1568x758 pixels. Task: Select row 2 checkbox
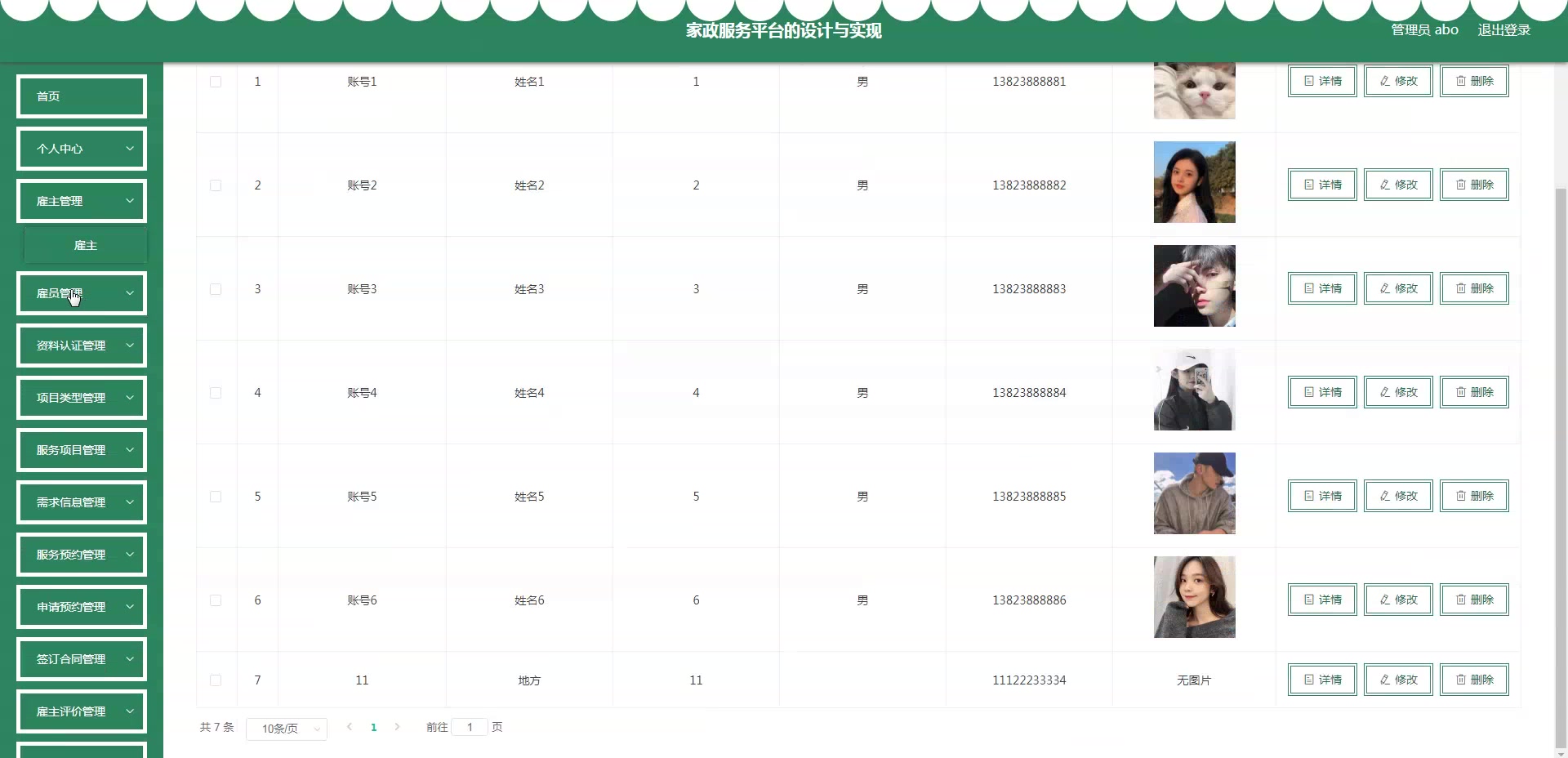tap(216, 185)
